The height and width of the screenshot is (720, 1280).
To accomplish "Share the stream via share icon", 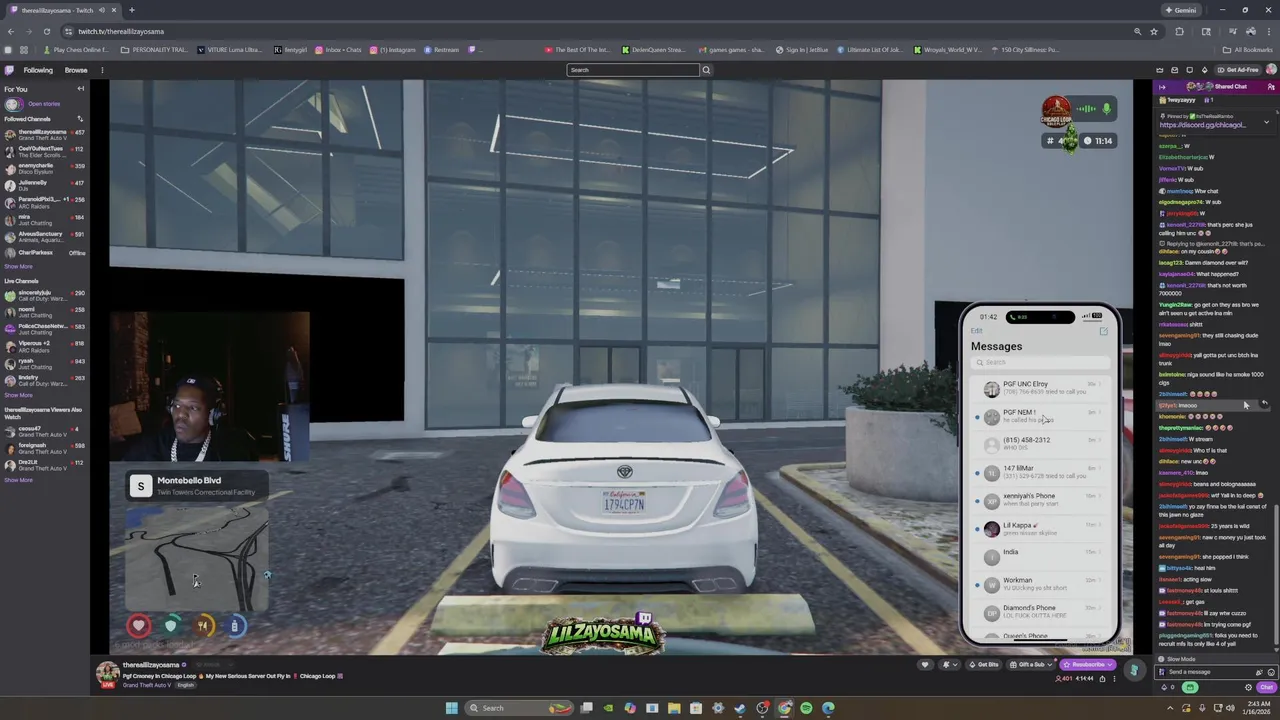I will tap(1103, 679).
